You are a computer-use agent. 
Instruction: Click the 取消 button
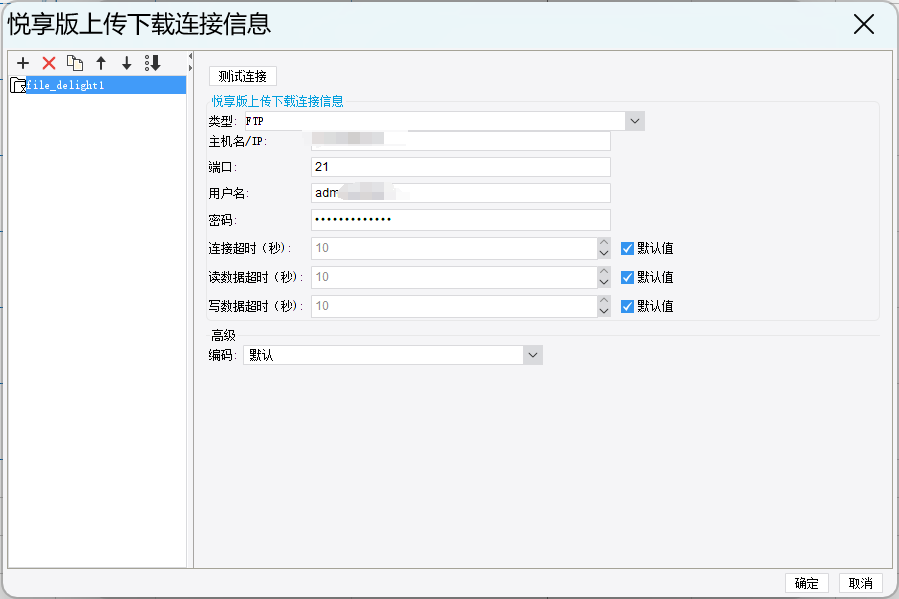(x=861, y=583)
